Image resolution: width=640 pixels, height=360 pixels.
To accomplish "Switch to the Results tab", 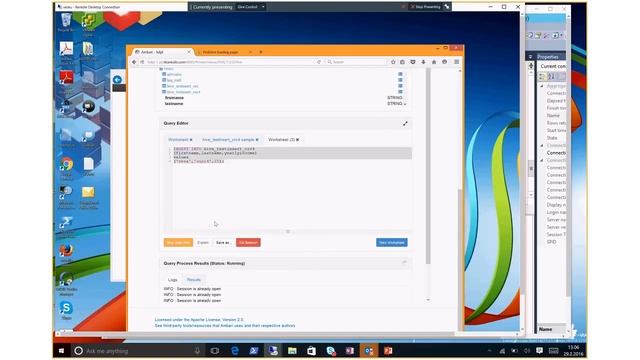I will pos(194,280).
